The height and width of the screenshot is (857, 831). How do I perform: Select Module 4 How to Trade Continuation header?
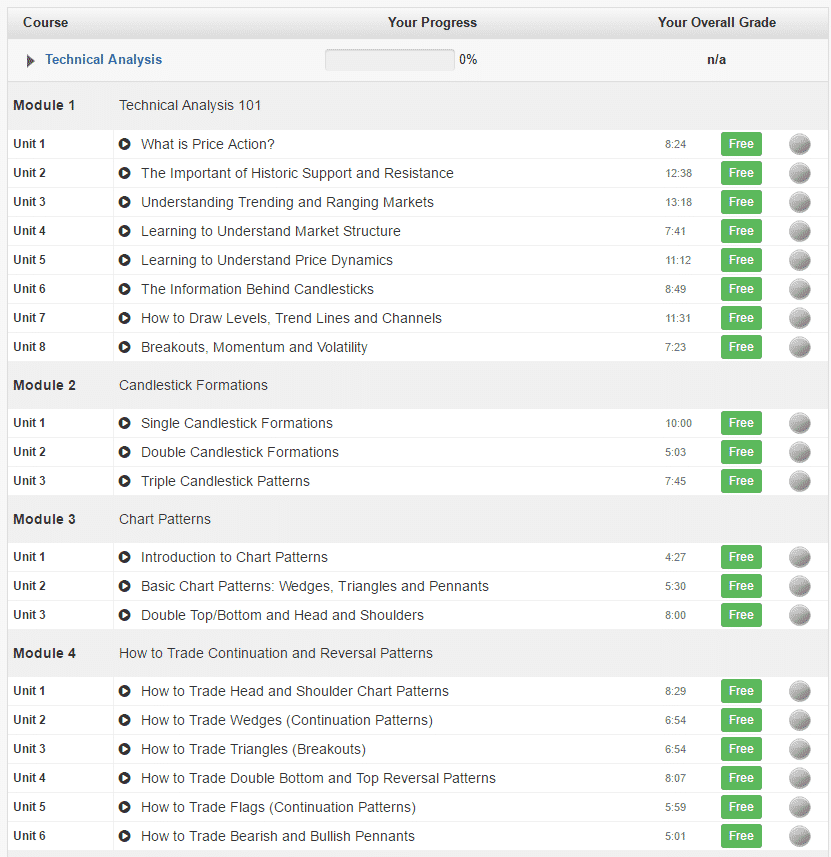[x=275, y=653]
